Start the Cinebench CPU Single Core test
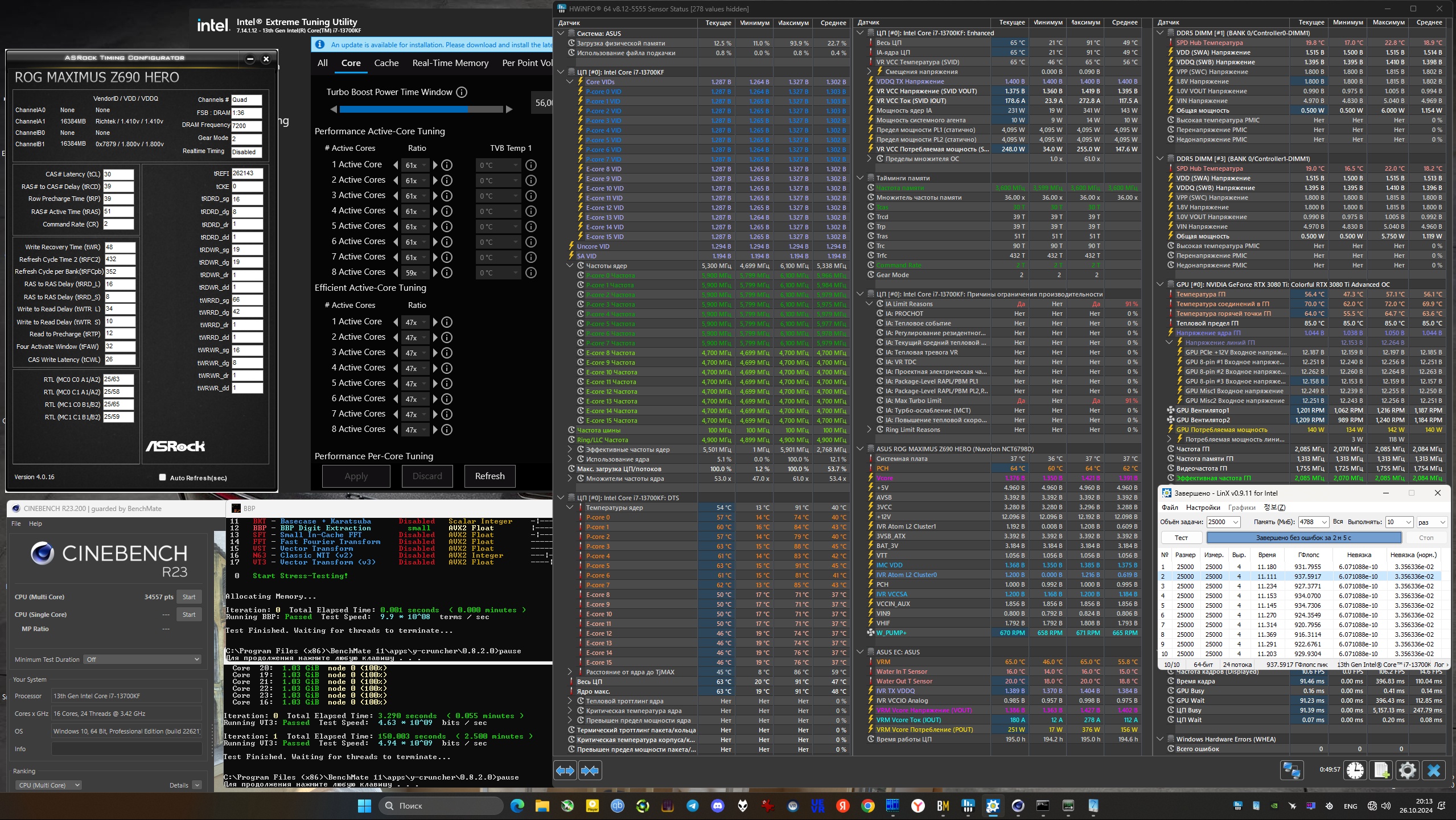This screenshot has width=1456, height=820. [x=189, y=615]
